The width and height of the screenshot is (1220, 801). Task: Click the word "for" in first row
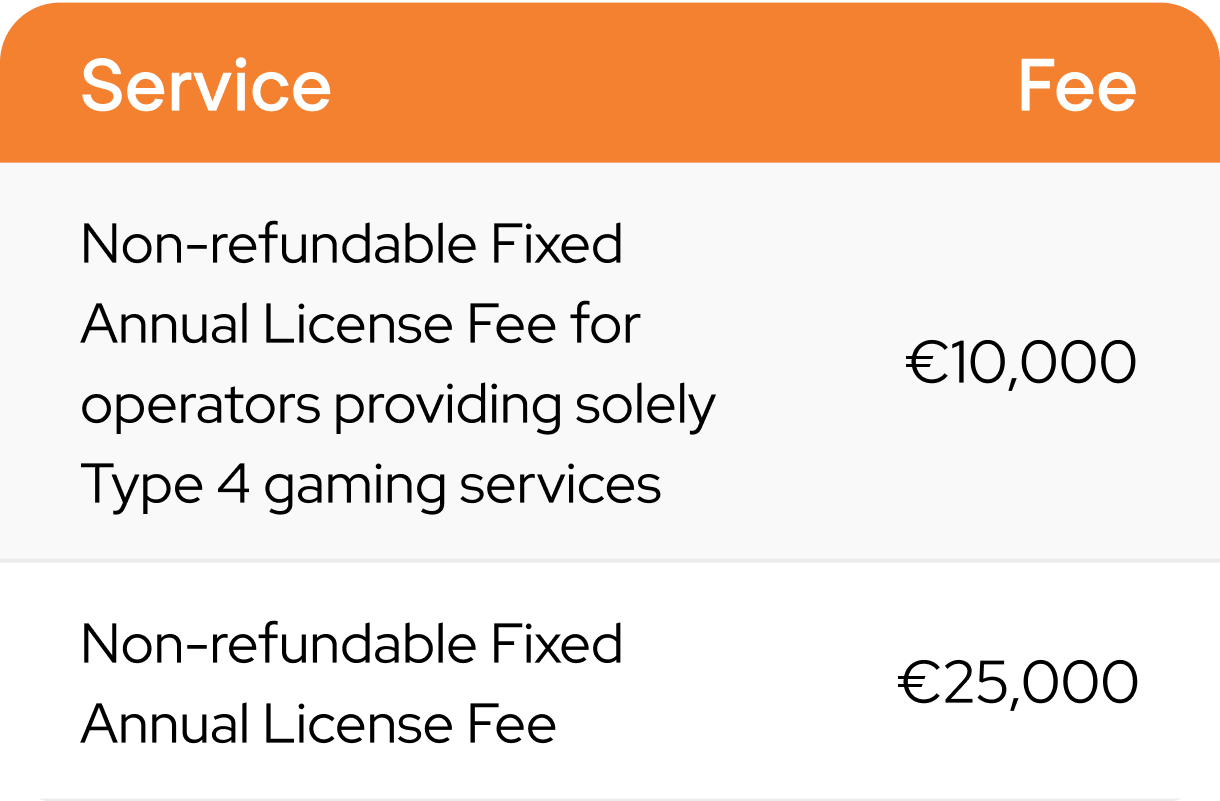(x=606, y=325)
